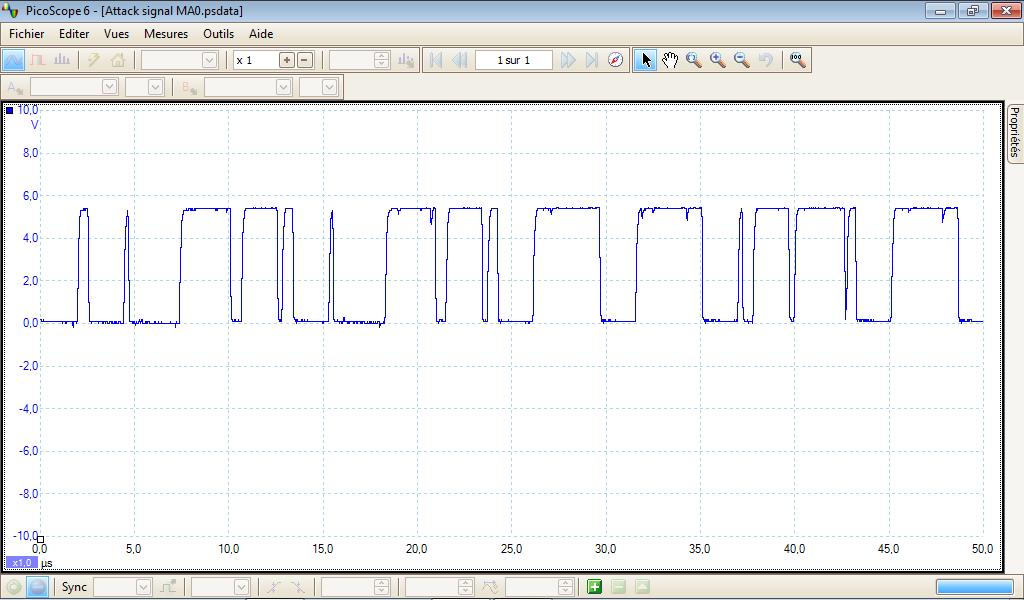
Task: Click the advanced trigger edge icon
Action: [168, 587]
